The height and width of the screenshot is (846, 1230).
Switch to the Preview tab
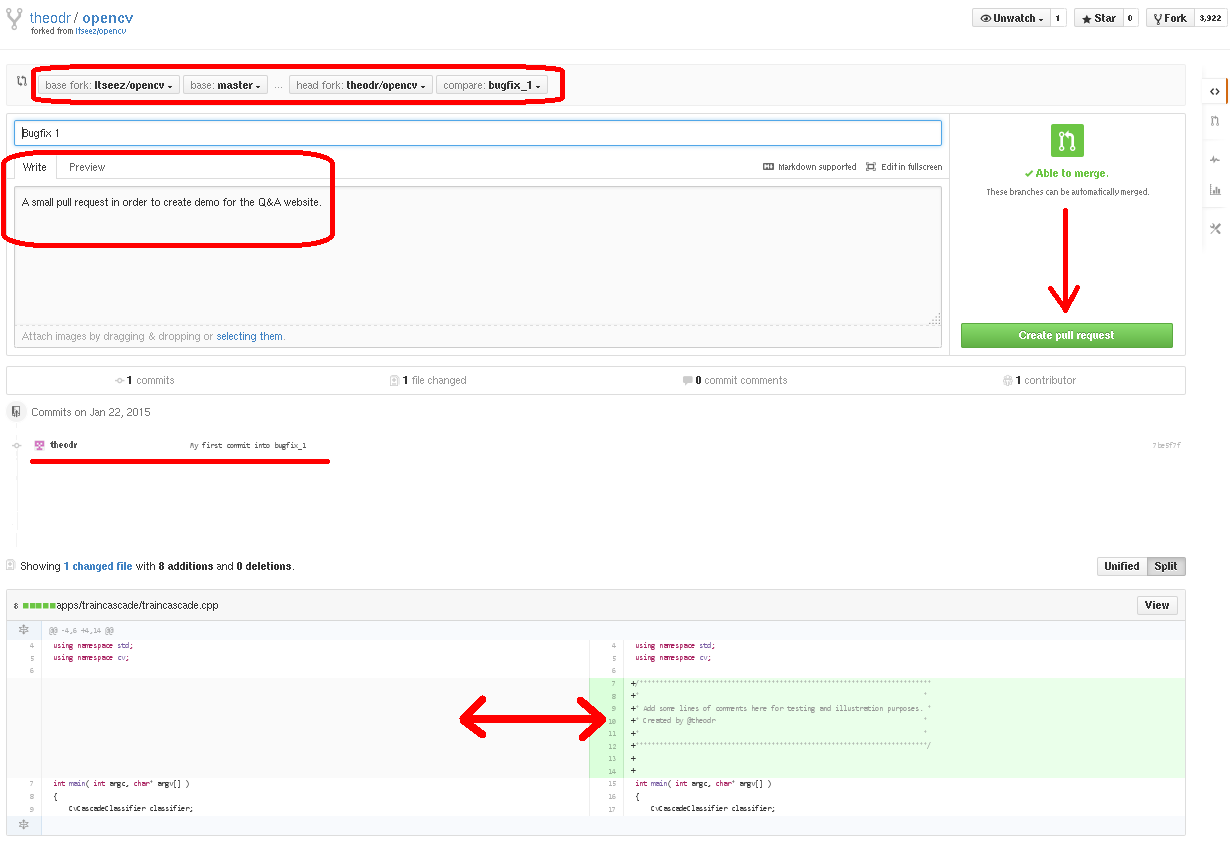pyautogui.click(x=87, y=167)
